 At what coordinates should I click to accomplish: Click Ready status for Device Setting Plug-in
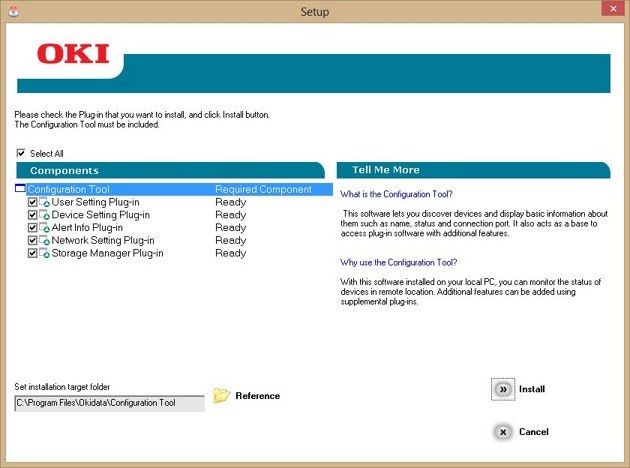(231, 215)
